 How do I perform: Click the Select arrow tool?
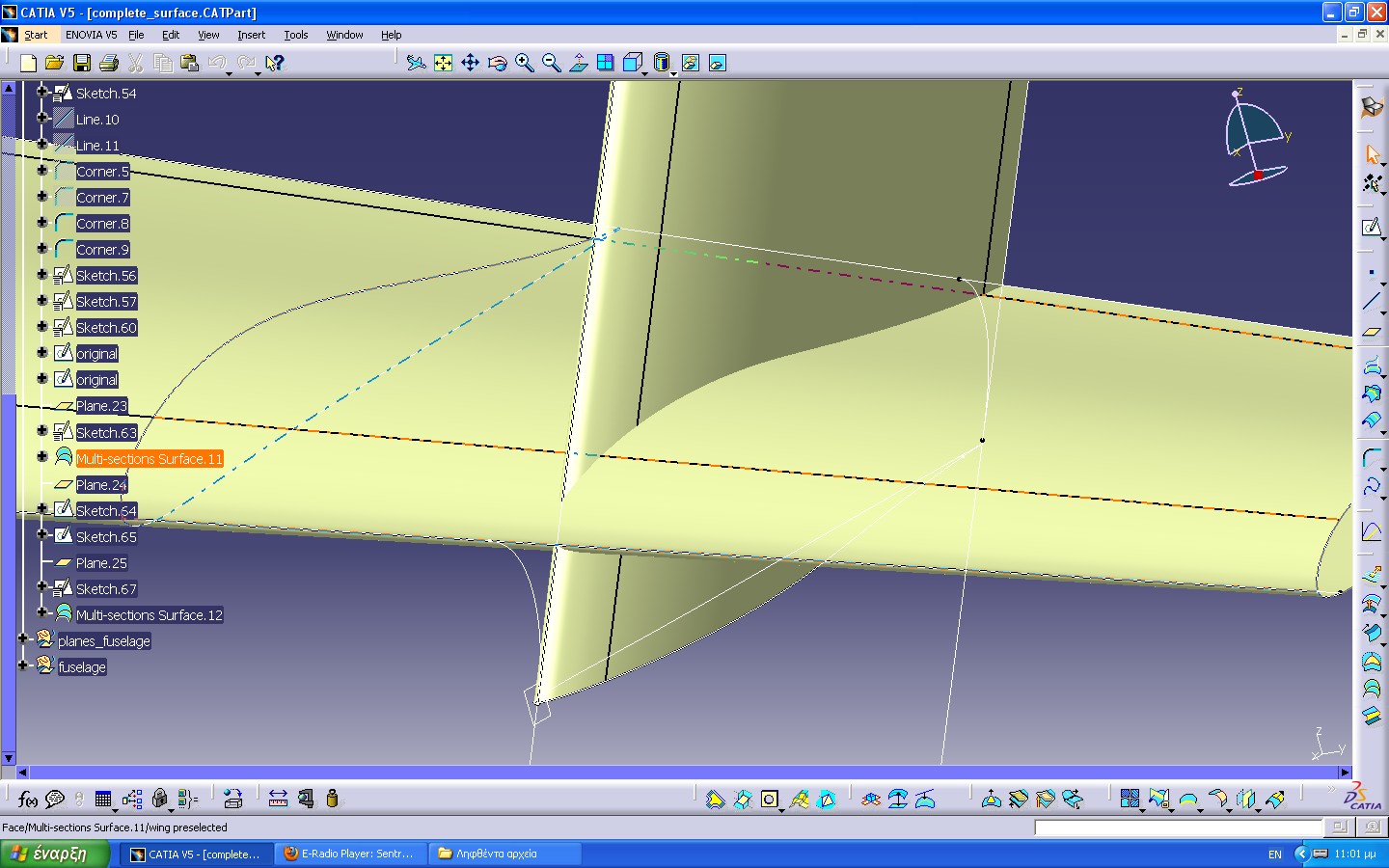tap(1372, 153)
